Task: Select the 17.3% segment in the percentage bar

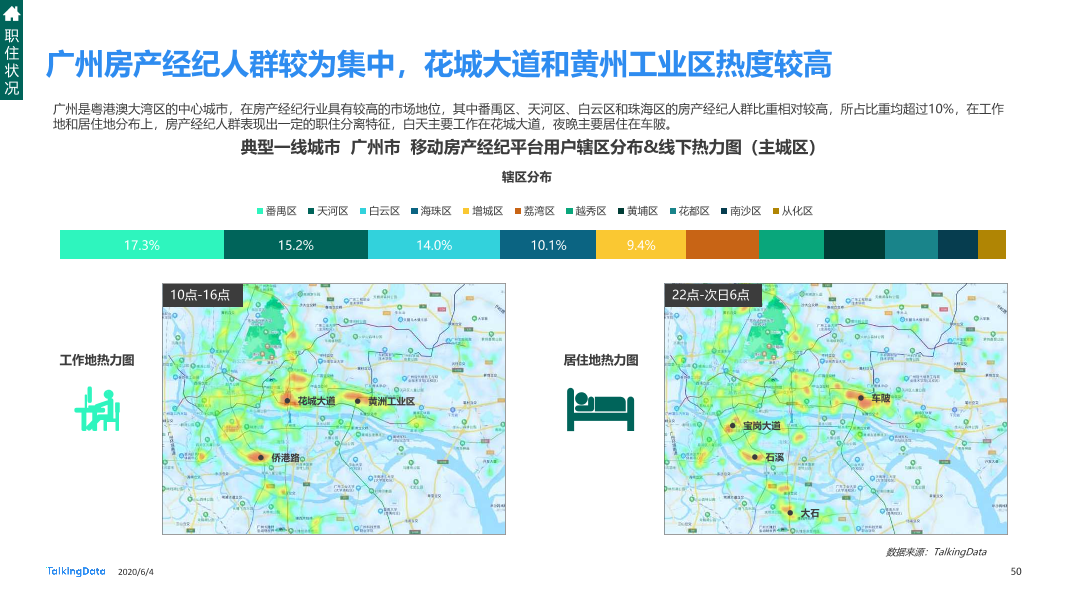Action: click(x=140, y=243)
